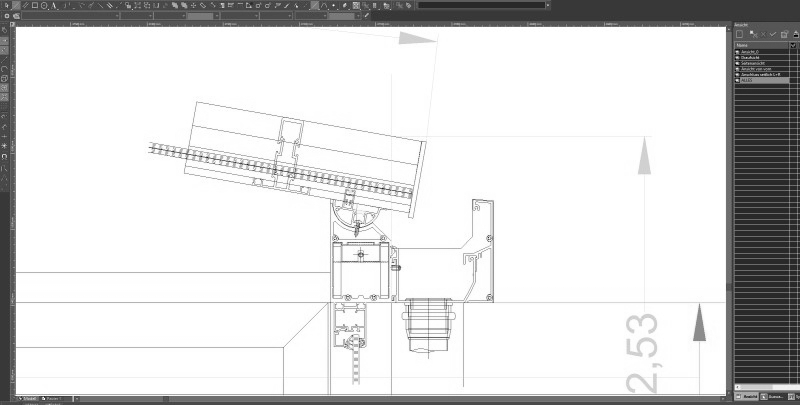
Task: Open the wide dropdown at top center
Action: coord(482,5)
